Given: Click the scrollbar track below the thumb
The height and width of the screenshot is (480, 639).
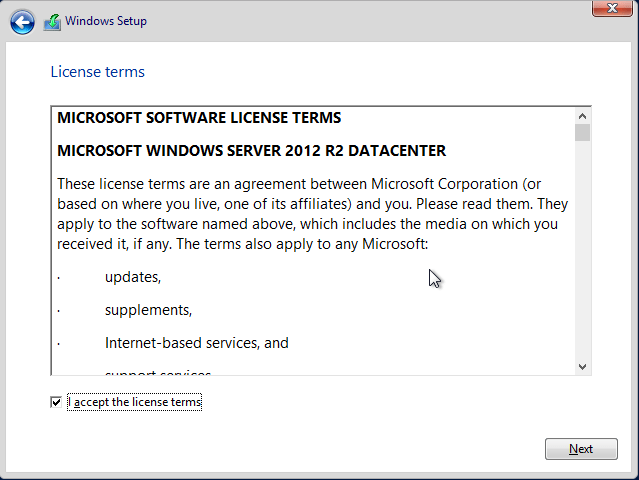Looking at the screenshot, I should 582,250.
